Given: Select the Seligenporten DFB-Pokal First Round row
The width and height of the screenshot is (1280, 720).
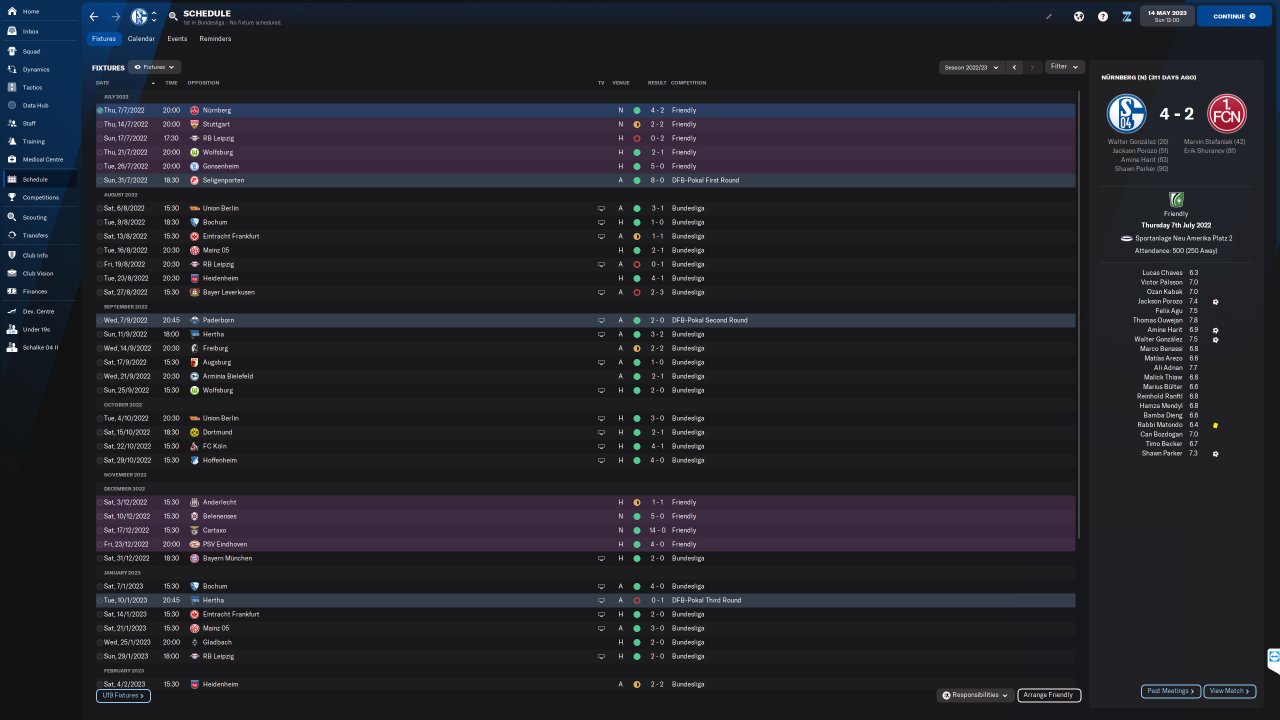Looking at the screenshot, I should (x=586, y=180).
